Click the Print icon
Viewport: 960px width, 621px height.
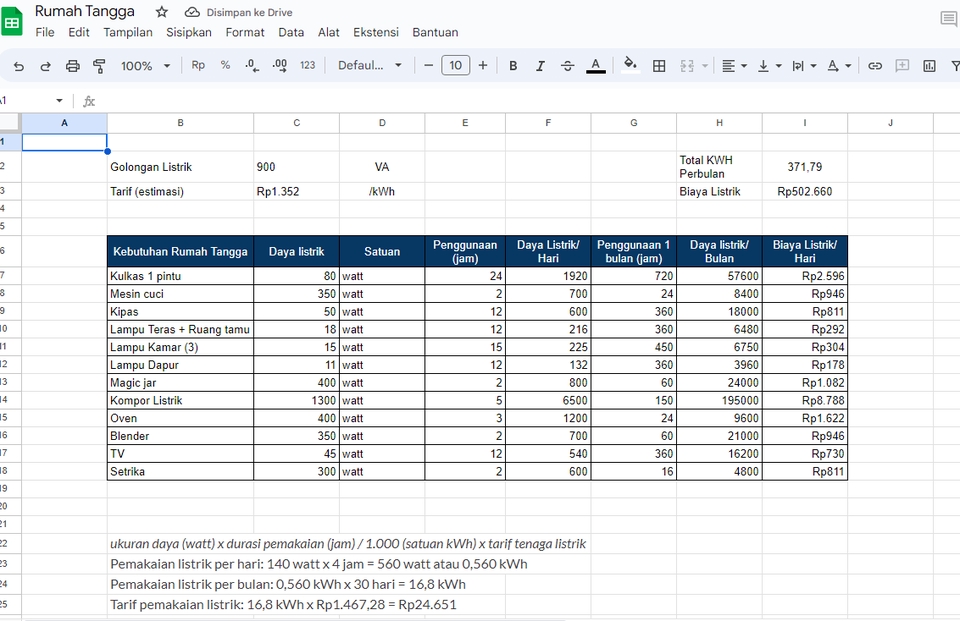(x=72, y=65)
